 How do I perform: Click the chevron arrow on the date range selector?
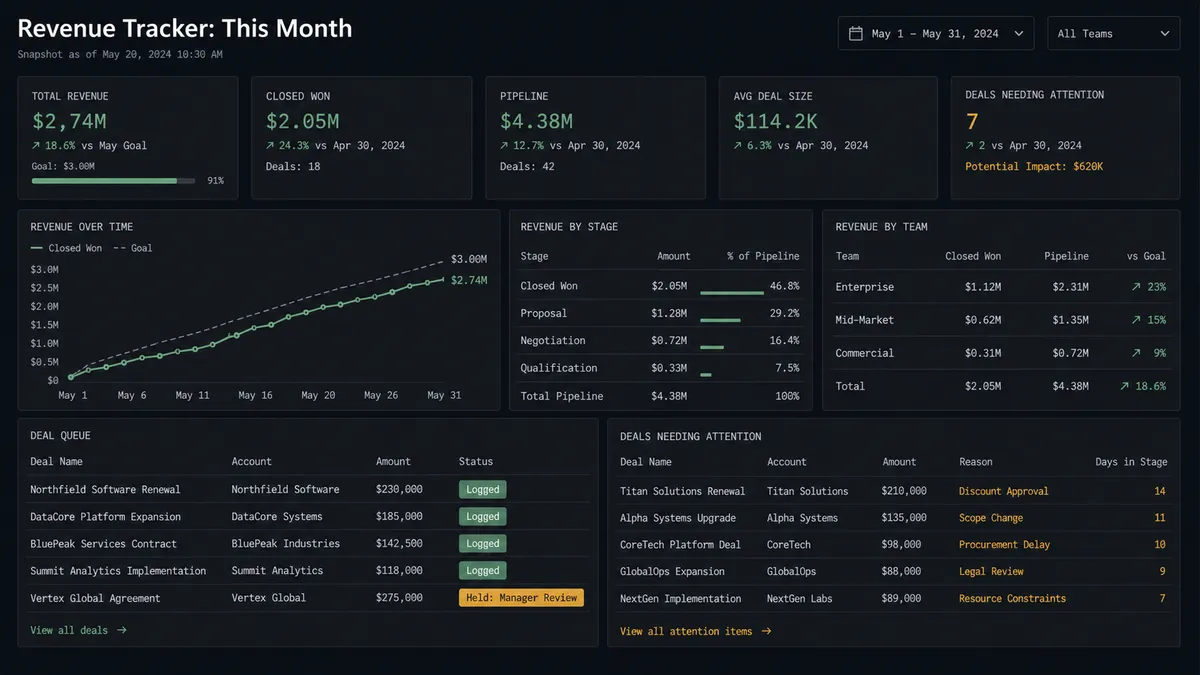click(x=1018, y=33)
